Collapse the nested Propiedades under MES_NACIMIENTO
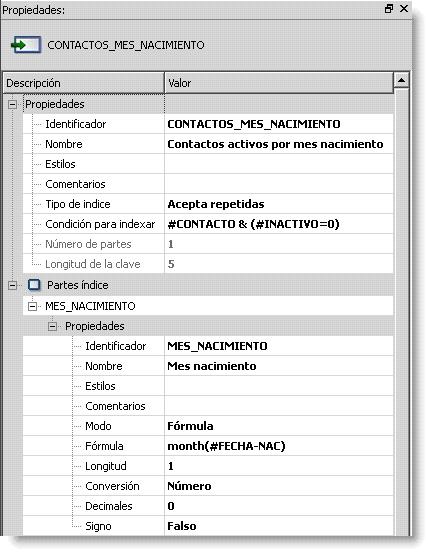This screenshot has width=428, height=552. coord(52,327)
